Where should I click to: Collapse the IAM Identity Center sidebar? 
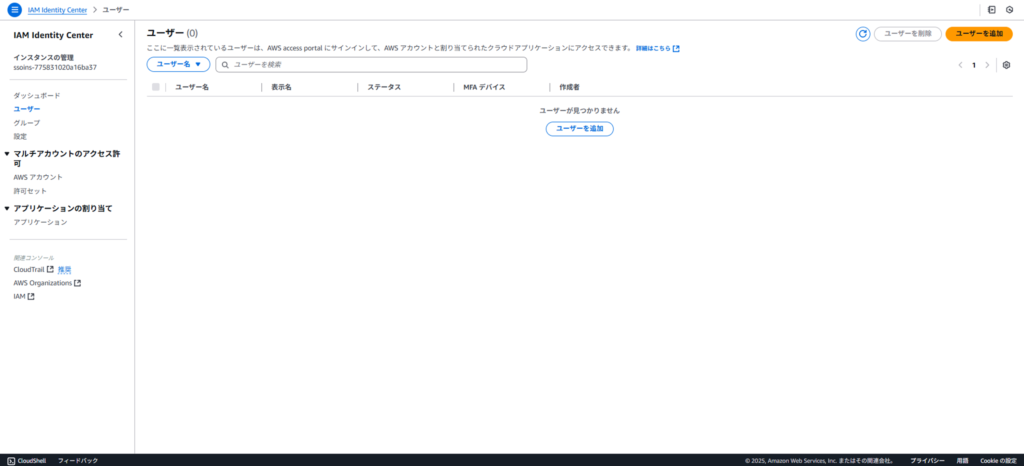pos(120,35)
